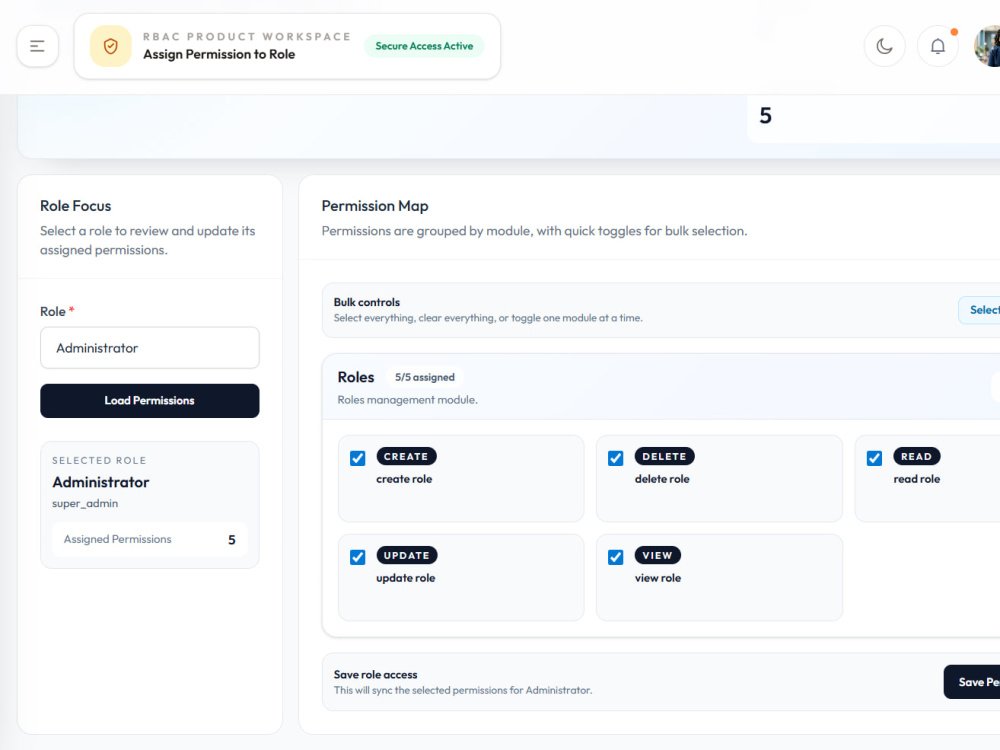Click the Administrator selected role name

click(x=101, y=482)
